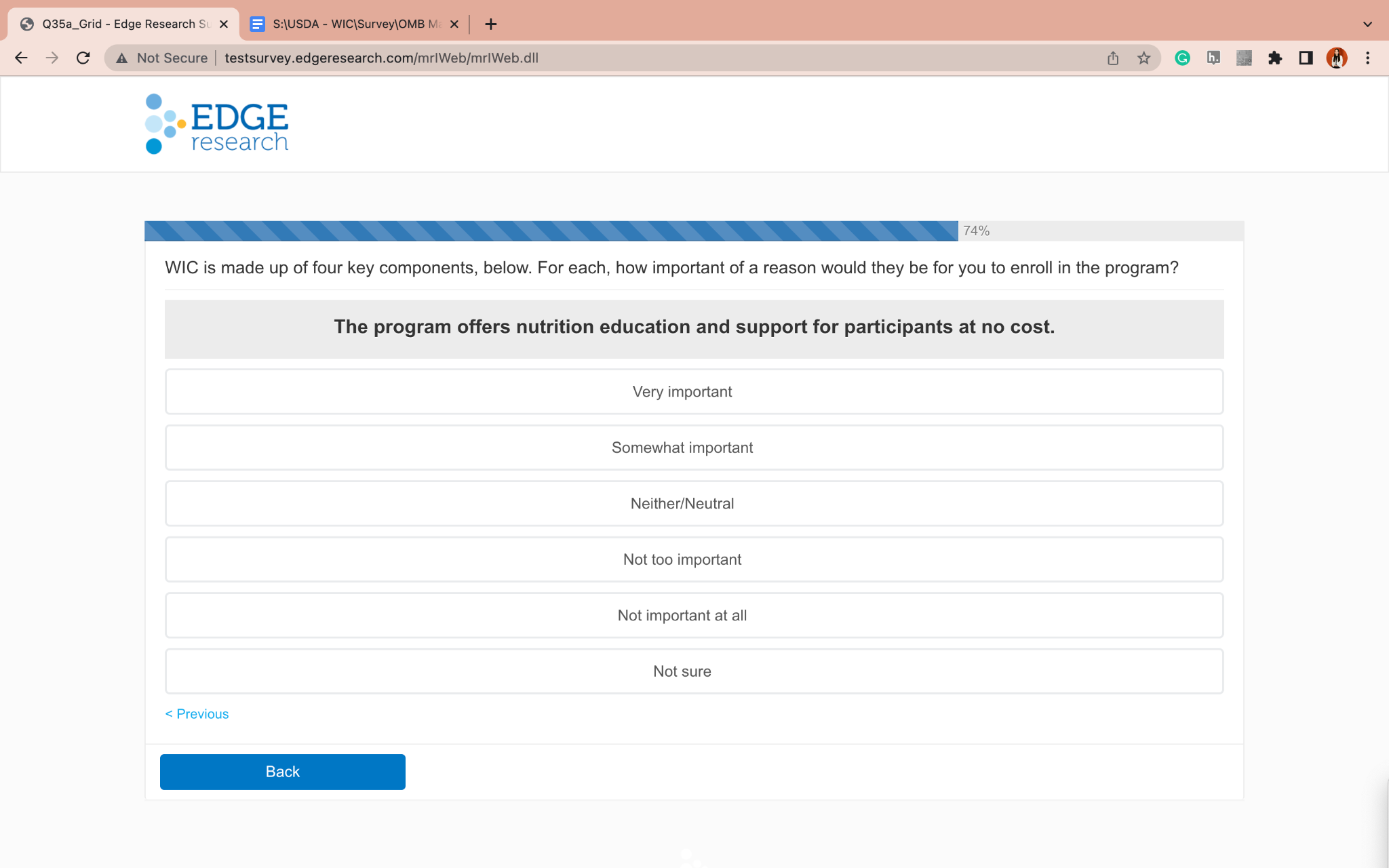Open Grammarly extension icon
The width and height of the screenshot is (1389, 868).
coord(1182,58)
